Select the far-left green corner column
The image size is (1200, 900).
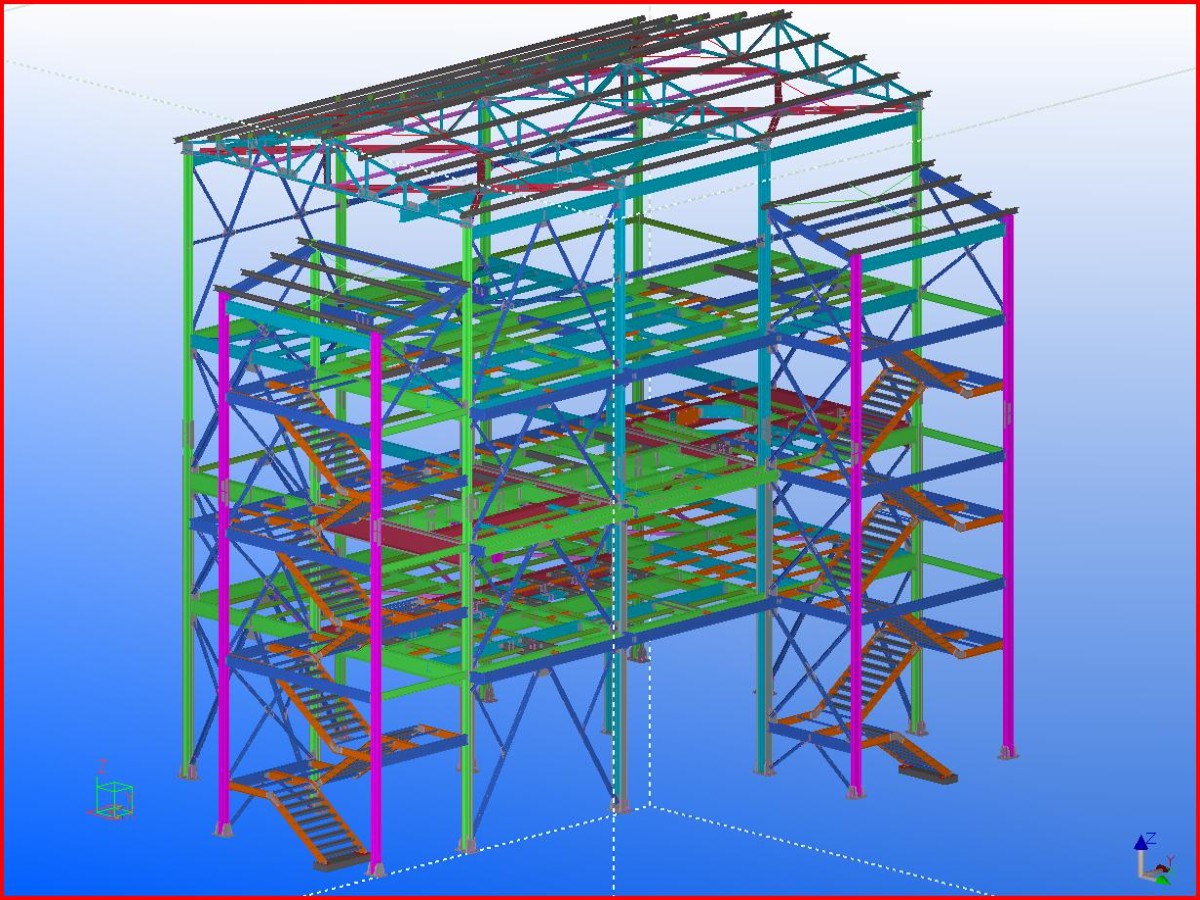point(187,450)
